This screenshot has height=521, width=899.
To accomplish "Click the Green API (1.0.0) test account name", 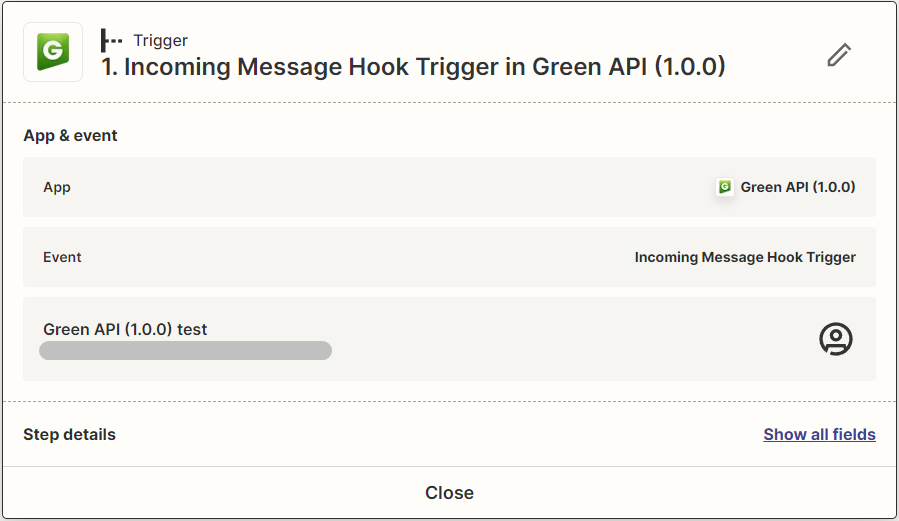I will click(125, 329).
